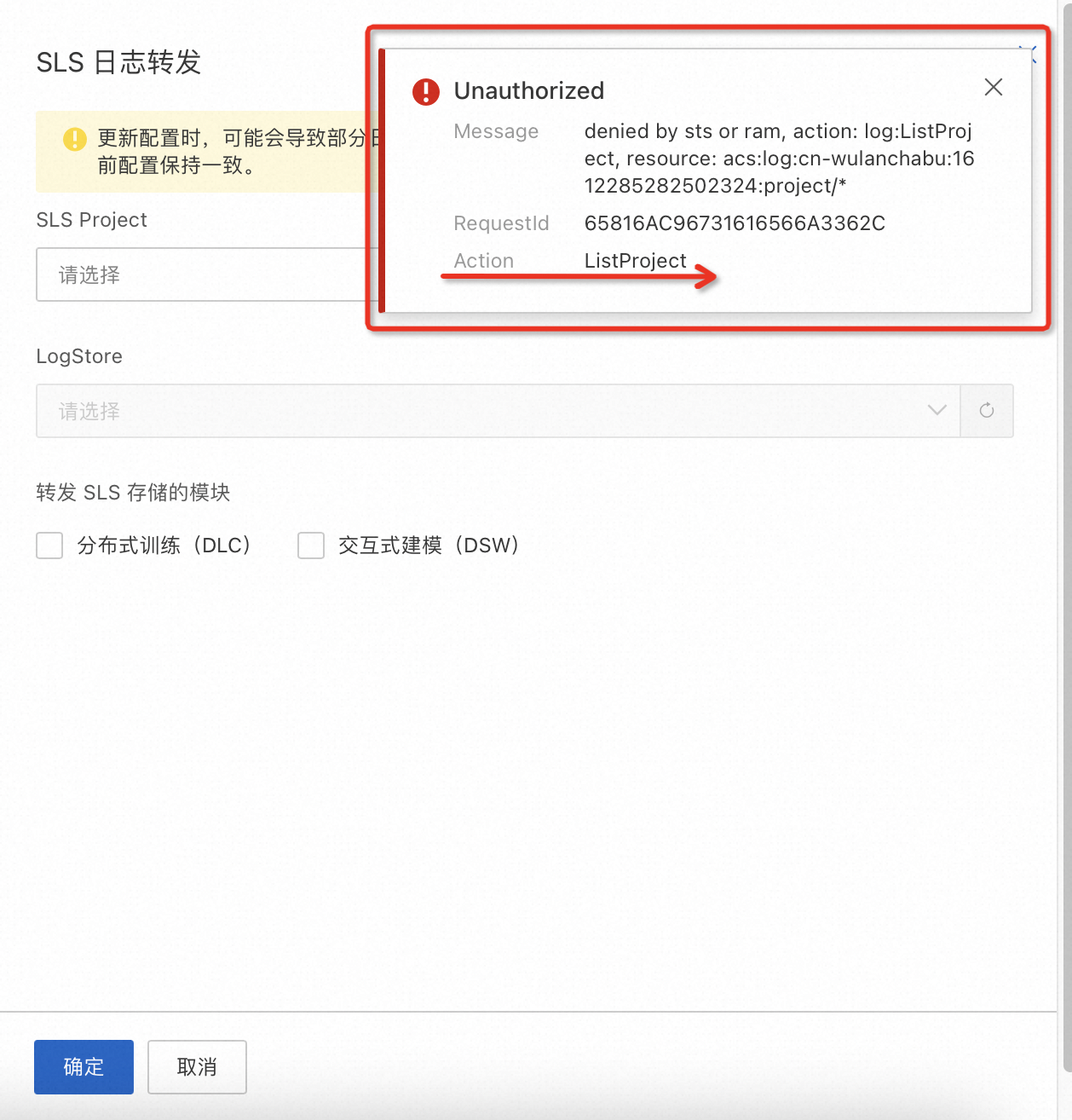Refresh the LogStore list

[x=987, y=411]
